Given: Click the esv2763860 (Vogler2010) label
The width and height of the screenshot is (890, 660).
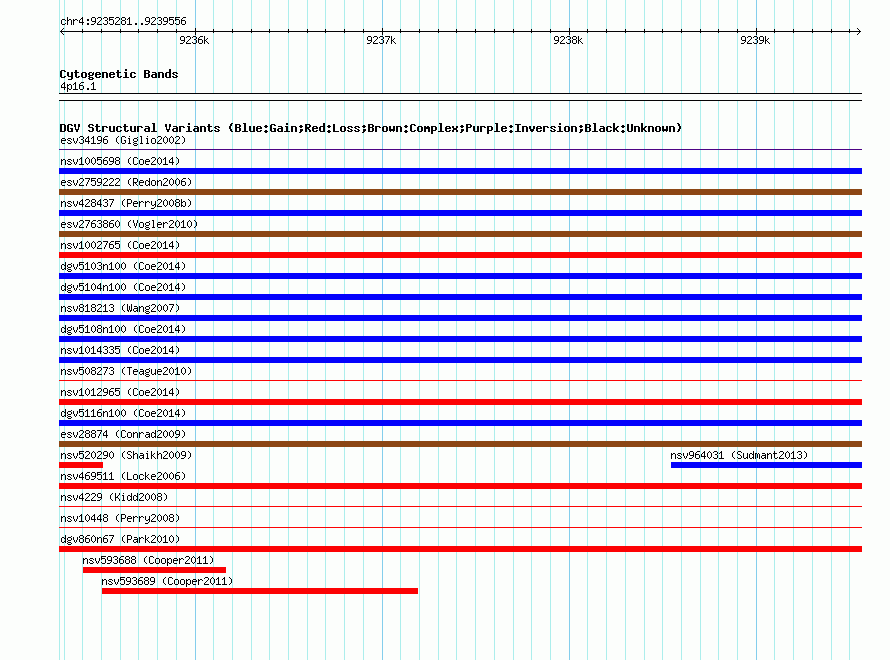Looking at the screenshot, I should 129,224.
